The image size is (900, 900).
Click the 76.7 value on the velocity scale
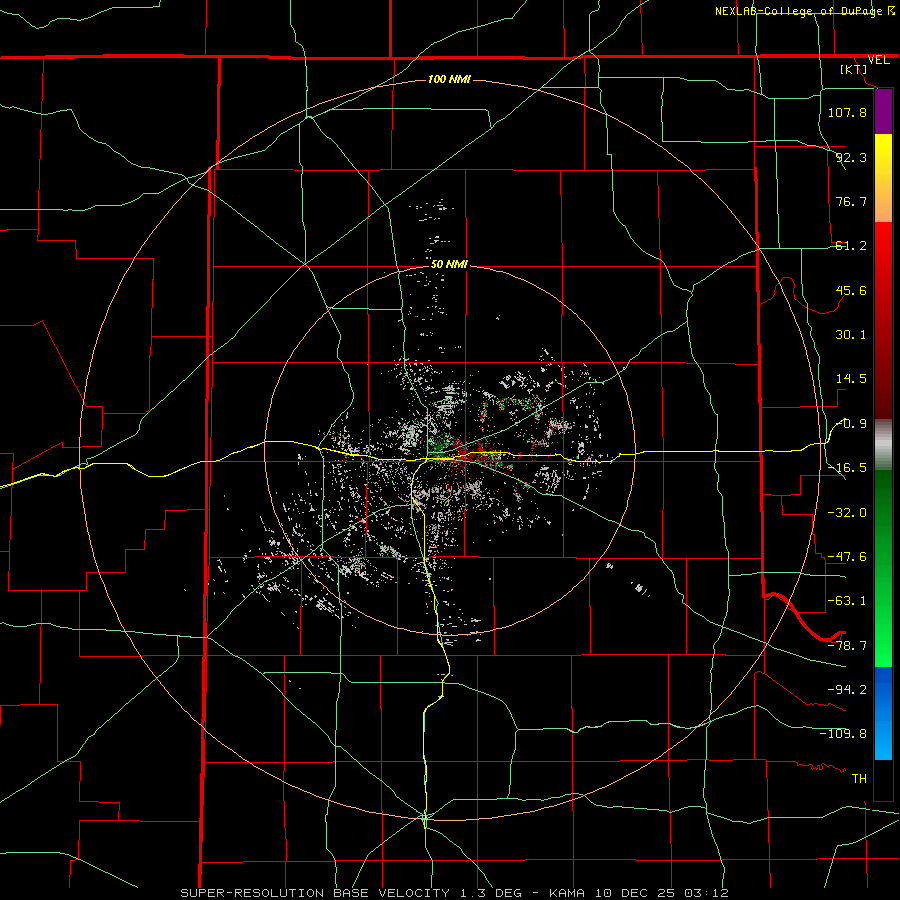tap(851, 201)
